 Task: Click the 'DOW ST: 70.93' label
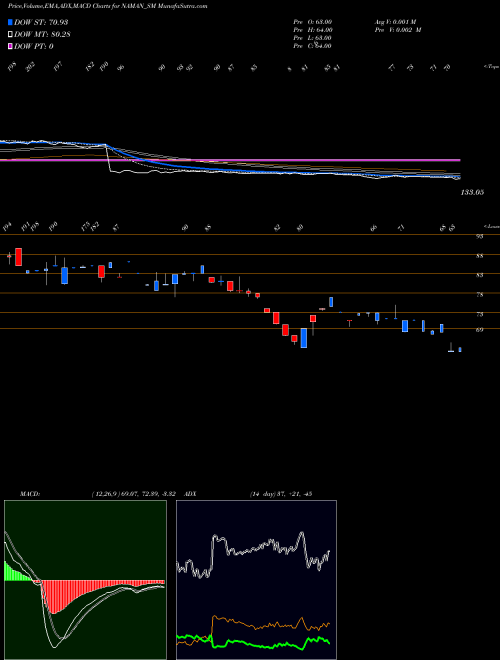(41, 22)
